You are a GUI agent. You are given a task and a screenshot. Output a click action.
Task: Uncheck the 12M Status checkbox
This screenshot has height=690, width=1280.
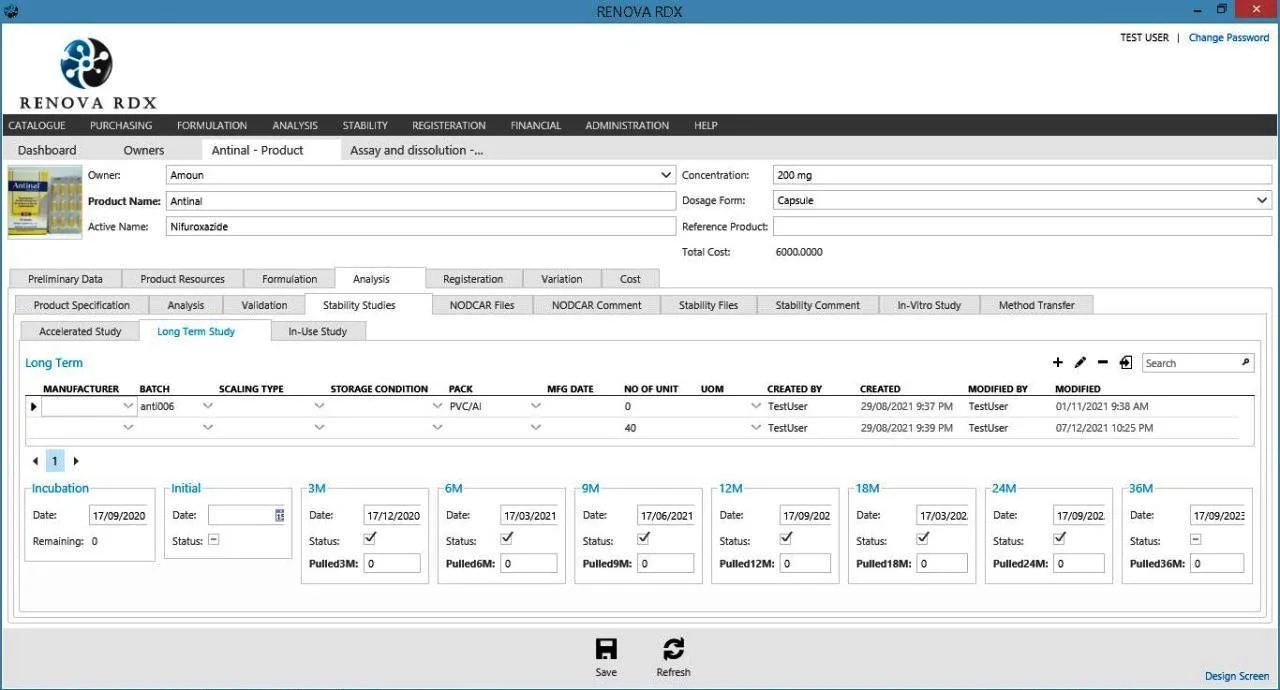[786, 538]
